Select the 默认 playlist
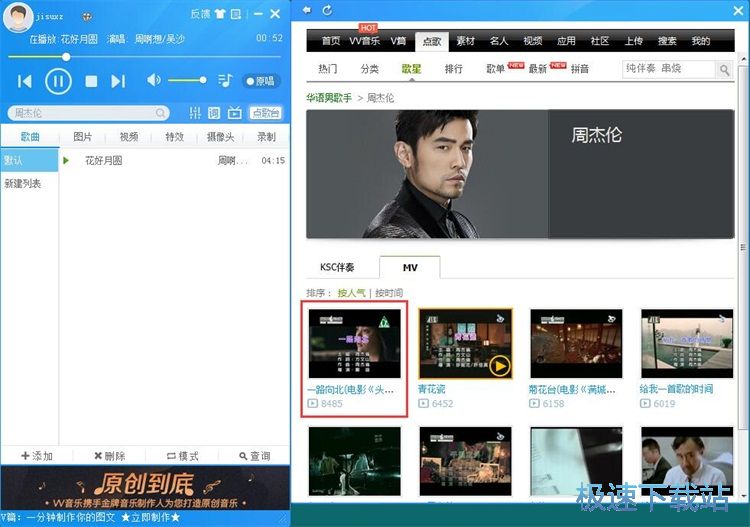This screenshot has width=750, height=527. coord(29,160)
